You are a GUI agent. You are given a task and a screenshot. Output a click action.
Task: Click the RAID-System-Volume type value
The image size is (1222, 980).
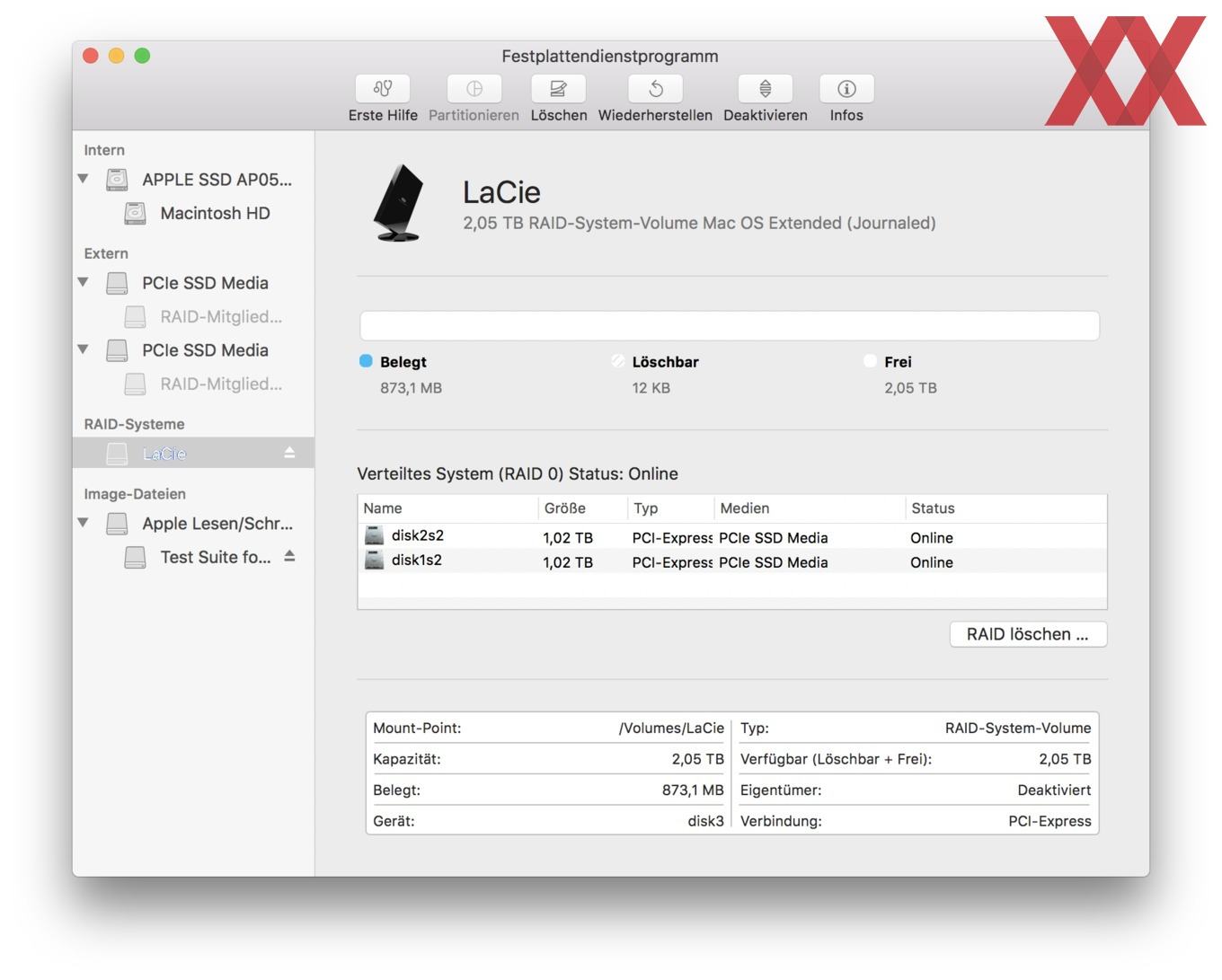[x=1018, y=728]
